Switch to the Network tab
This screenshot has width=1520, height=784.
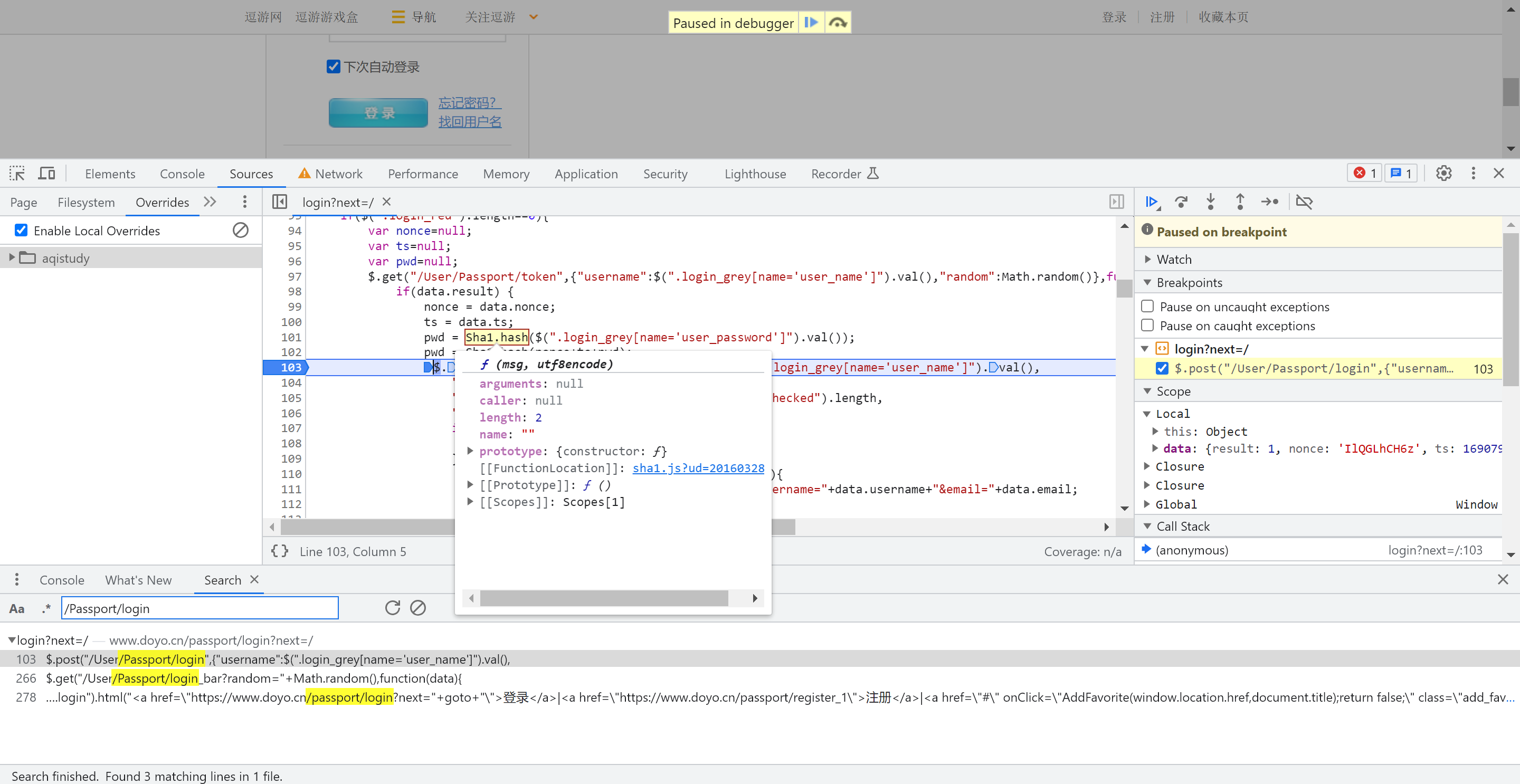click(338, 174)
